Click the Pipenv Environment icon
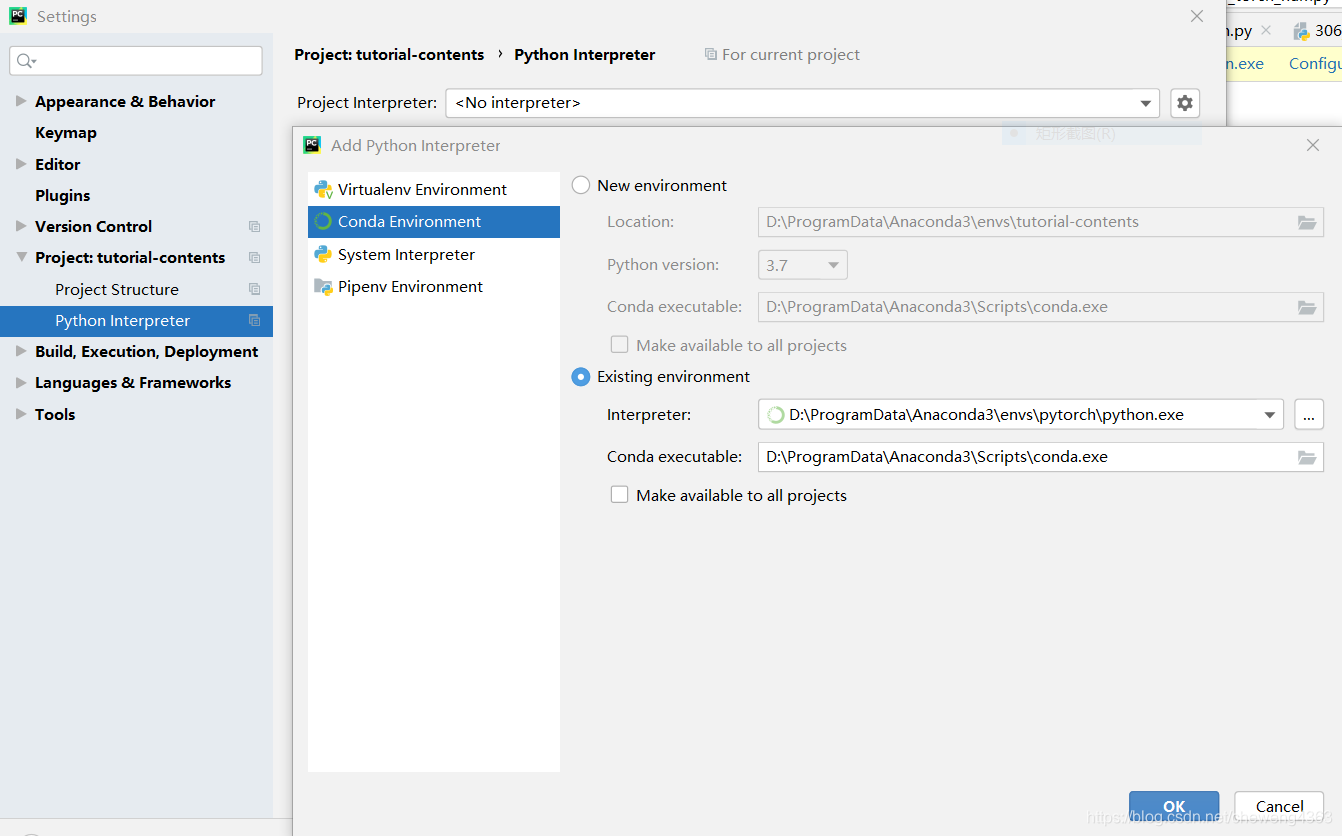 coord(323,286)
